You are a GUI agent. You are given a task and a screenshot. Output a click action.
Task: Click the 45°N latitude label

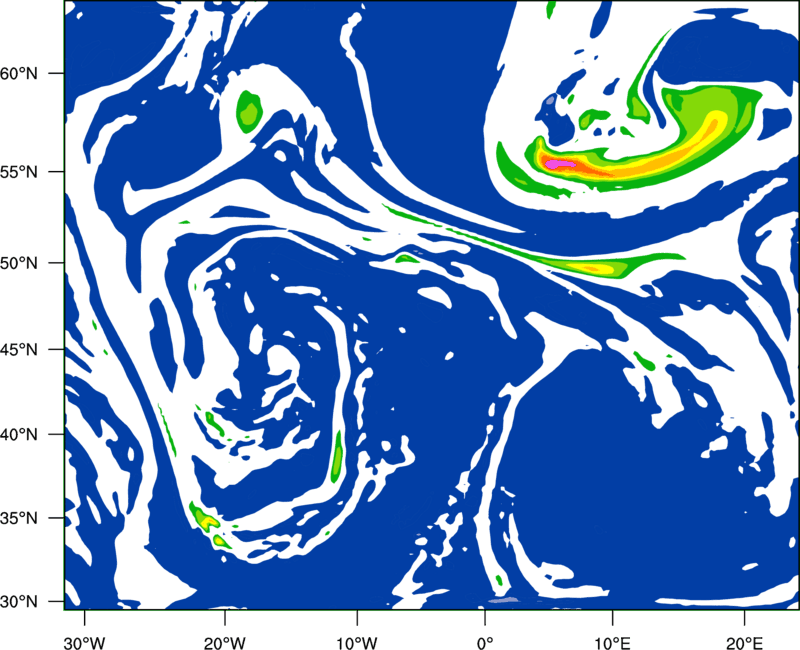(19, 350)
